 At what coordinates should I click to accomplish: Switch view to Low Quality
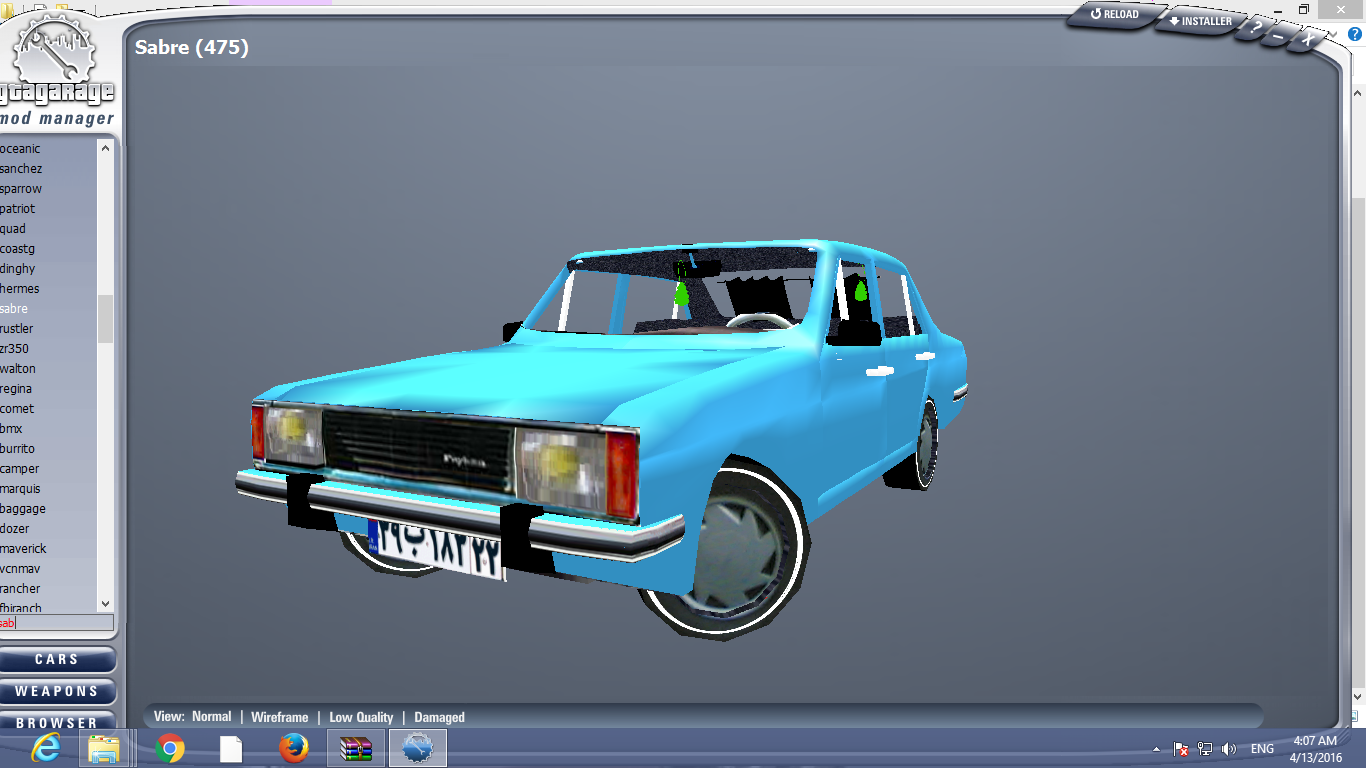click(x=361, y=717)
